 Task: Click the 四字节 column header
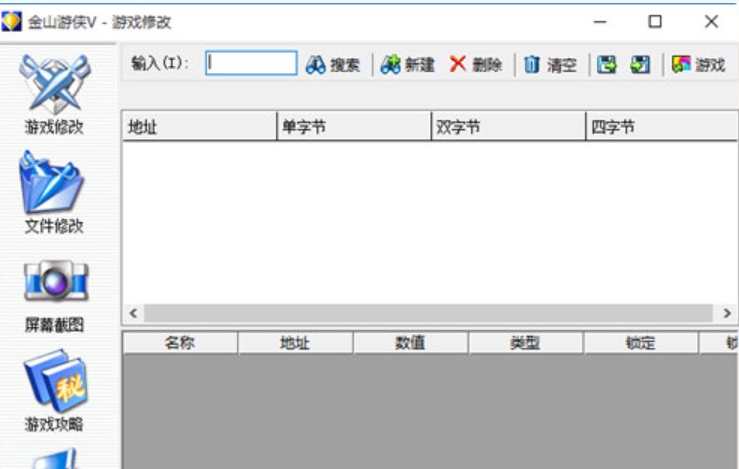tap(662, 126)
